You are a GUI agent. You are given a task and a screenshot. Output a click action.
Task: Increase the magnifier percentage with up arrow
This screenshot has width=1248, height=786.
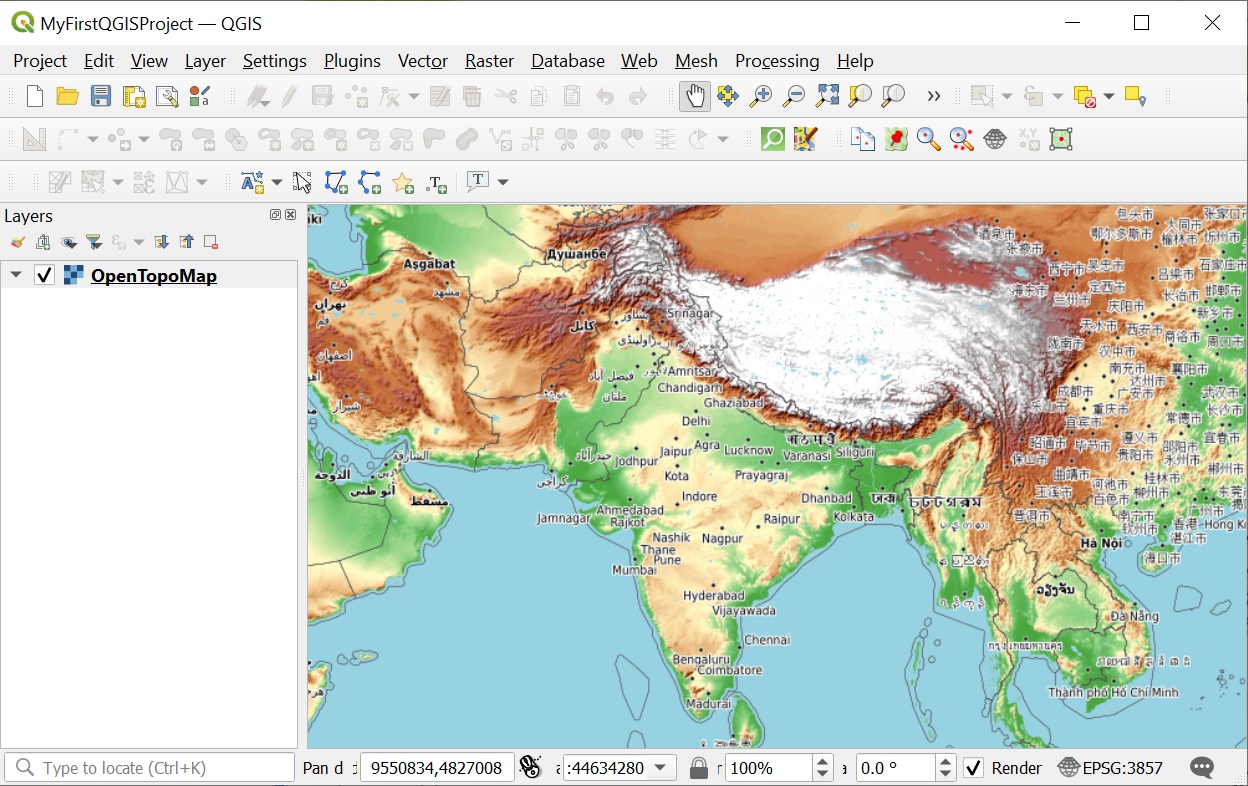(823, 762)
